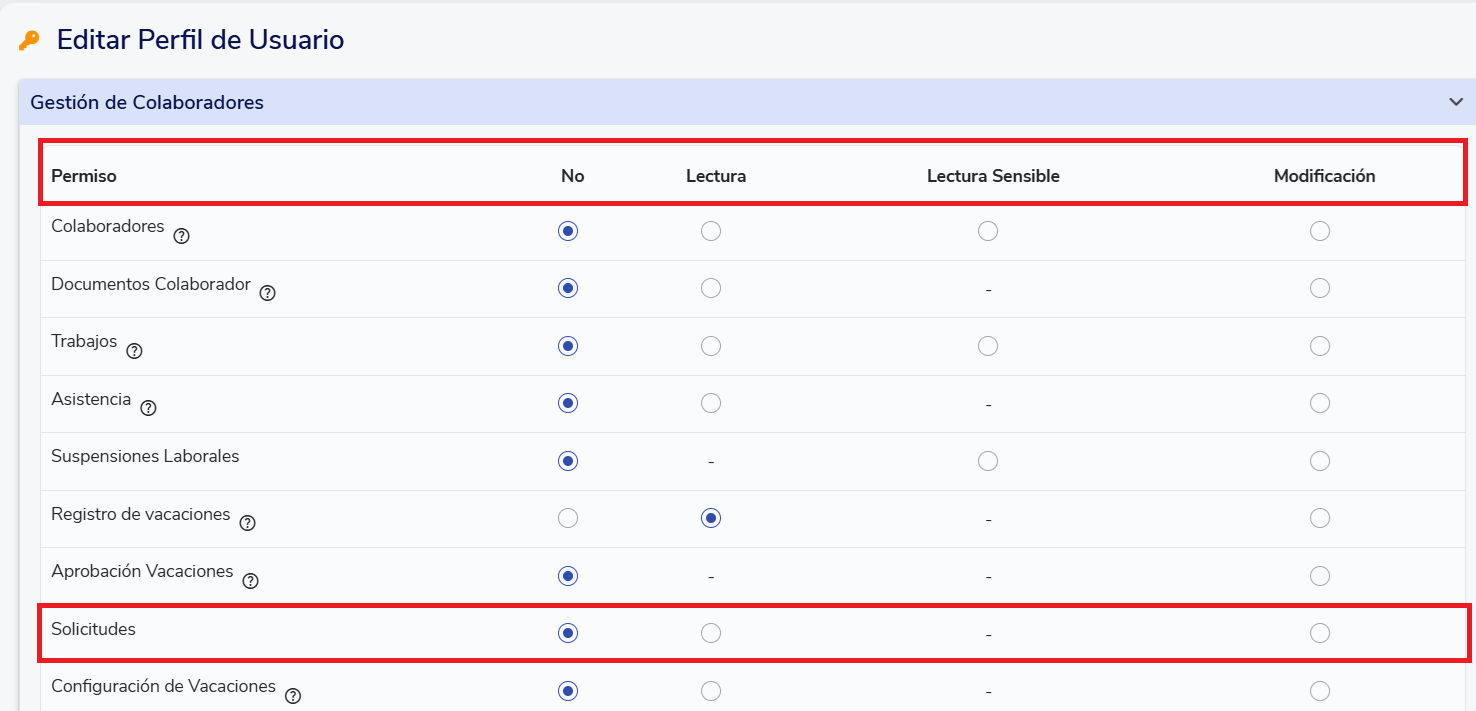Click help icon next to Colaboradores
Screen dimensions: 1476x711
tap(181, 236)
